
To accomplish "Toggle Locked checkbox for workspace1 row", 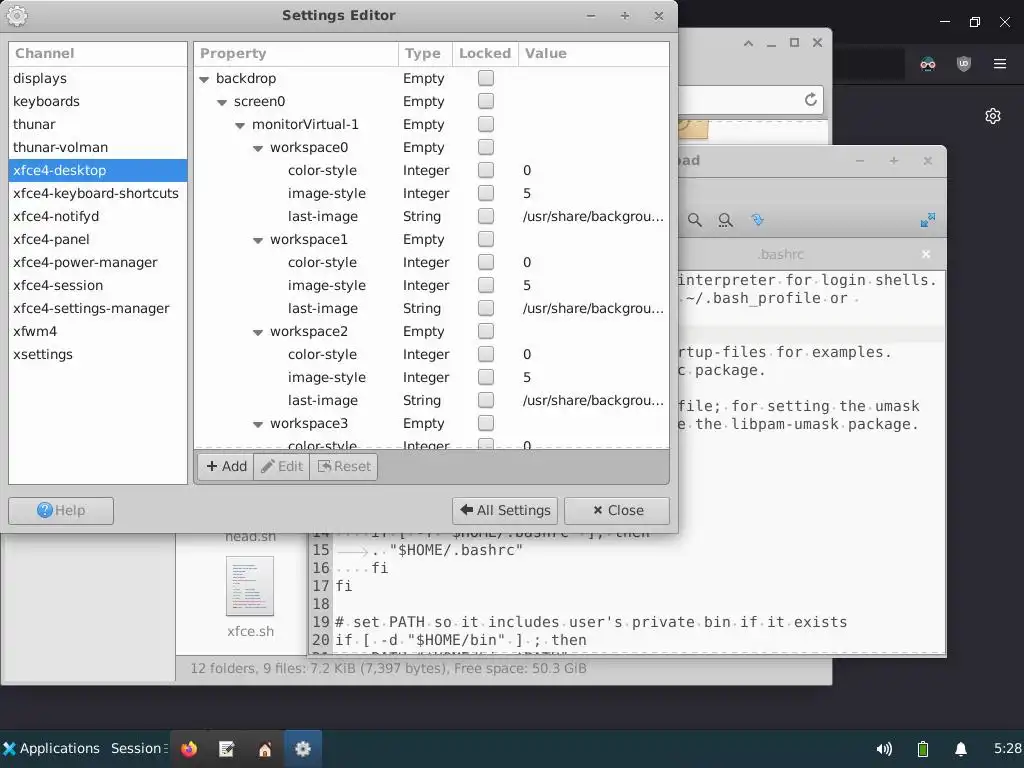I will point(485,239).
